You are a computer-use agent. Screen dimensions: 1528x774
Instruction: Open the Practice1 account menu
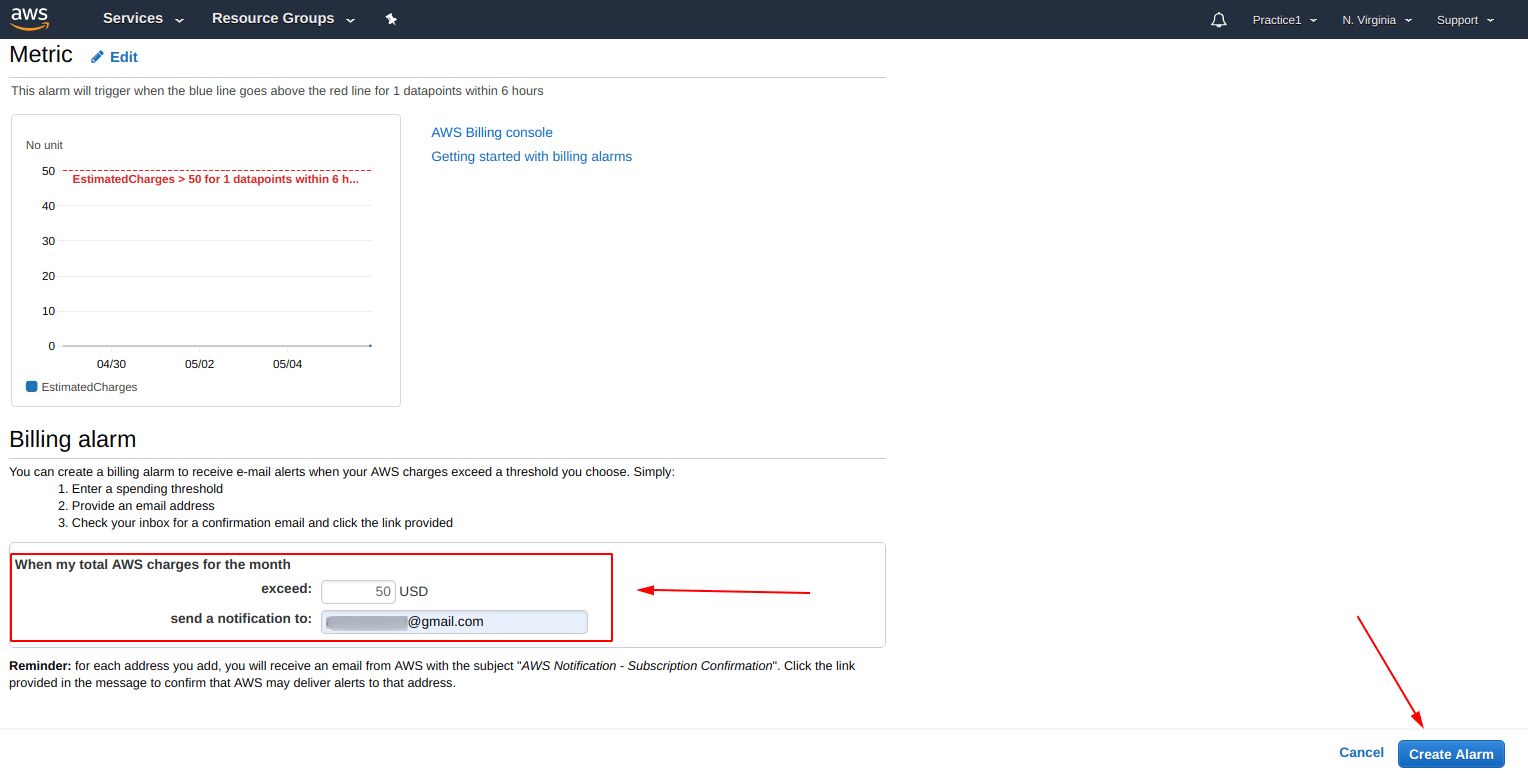[x=1284, y=20]
